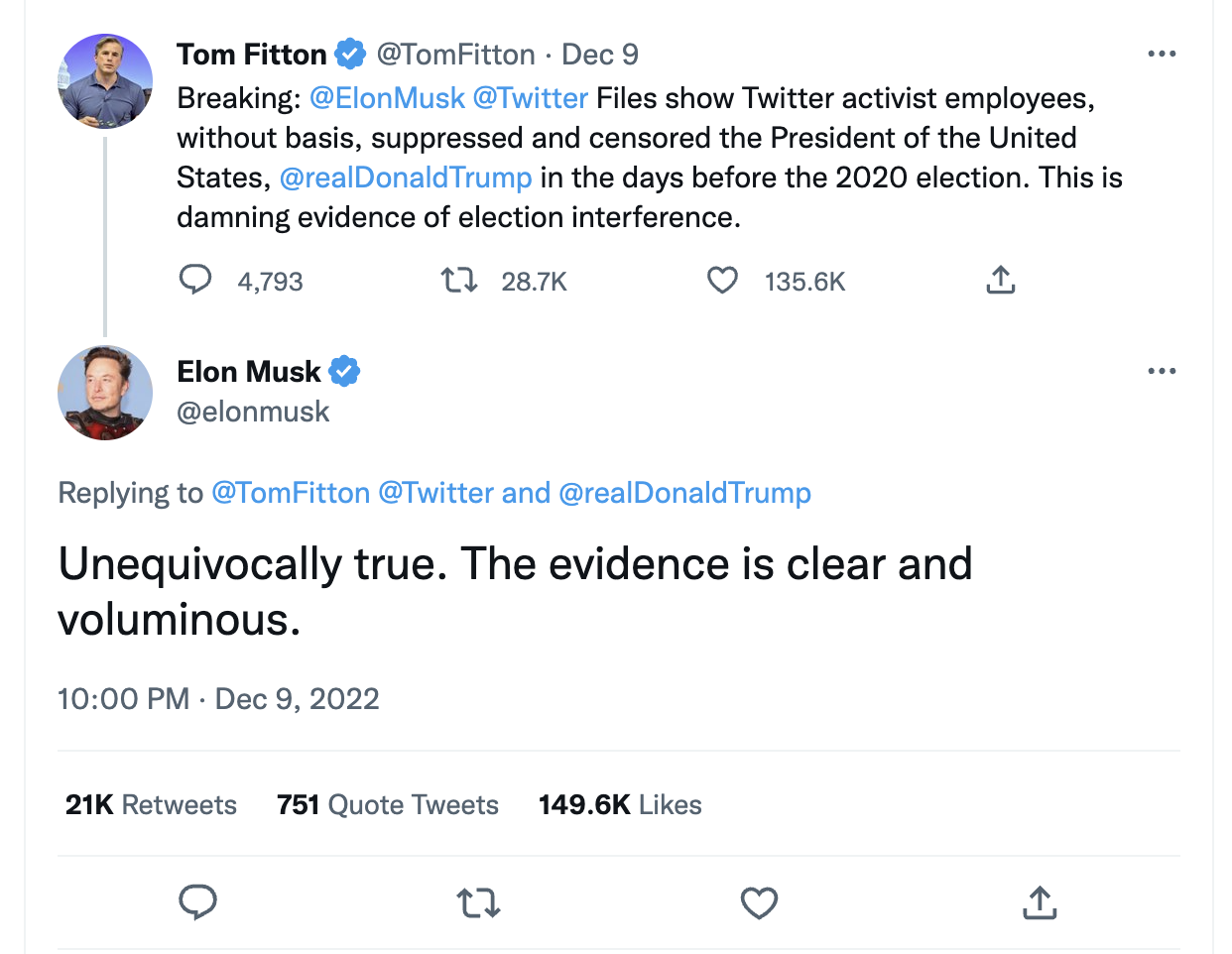Open the reply icon on Tom Fitton's tweet
1232x954 pixels.
[195, 281]
